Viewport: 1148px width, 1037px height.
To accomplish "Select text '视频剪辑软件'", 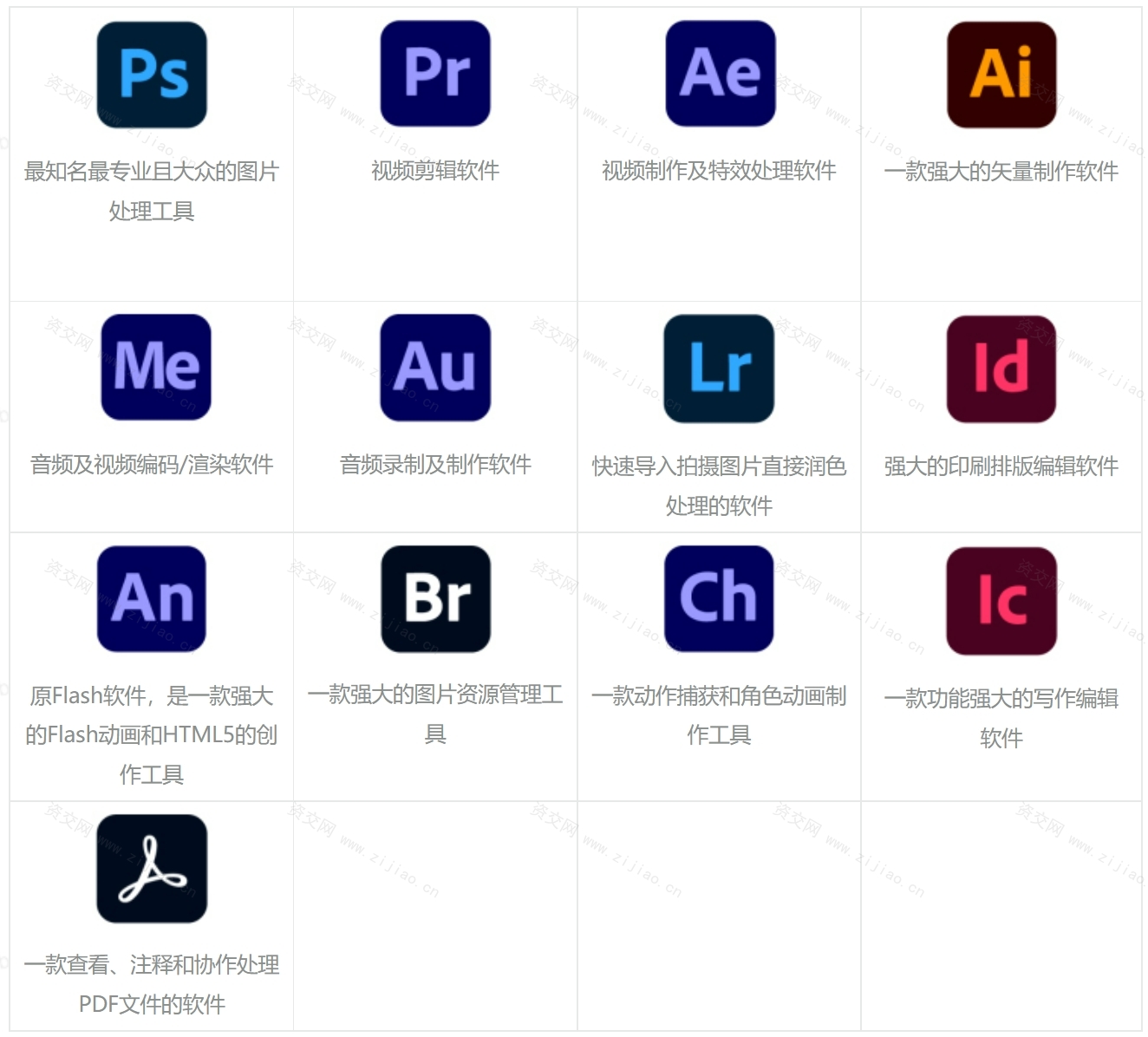I will [x=435, y=171].
